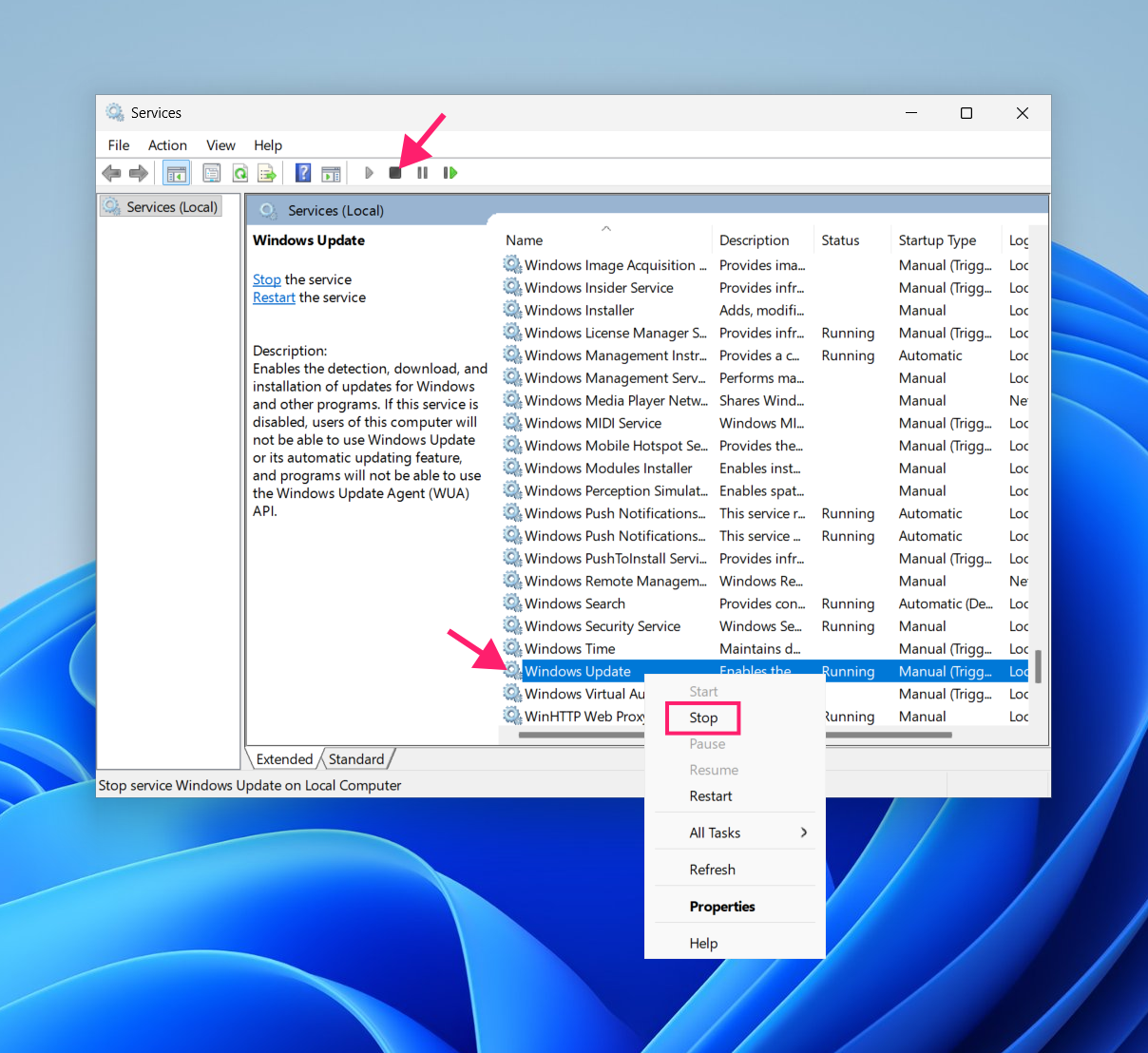Screen dimensions: 1148x1053
Task: Click gear icon beside Windows Insider Service
Action: click(512, 287)
